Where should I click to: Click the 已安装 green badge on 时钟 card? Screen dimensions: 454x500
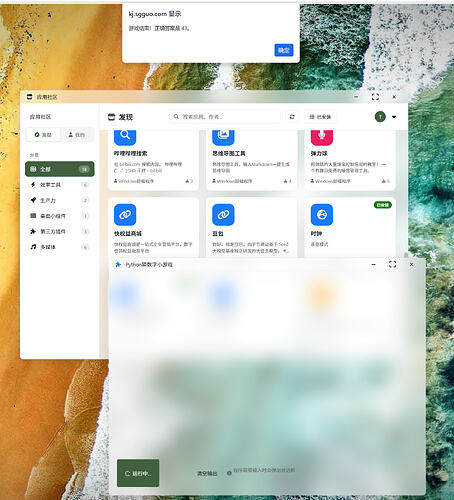383,205
